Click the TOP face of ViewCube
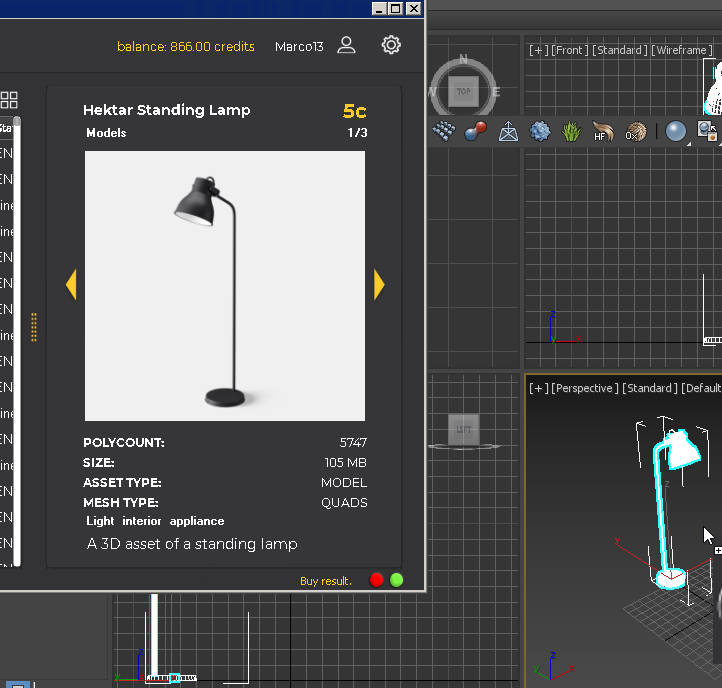 coord(463,91)
